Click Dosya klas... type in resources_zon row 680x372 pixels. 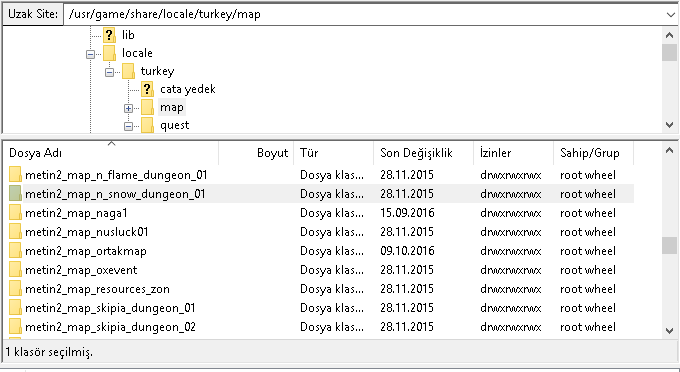point(332,289)
